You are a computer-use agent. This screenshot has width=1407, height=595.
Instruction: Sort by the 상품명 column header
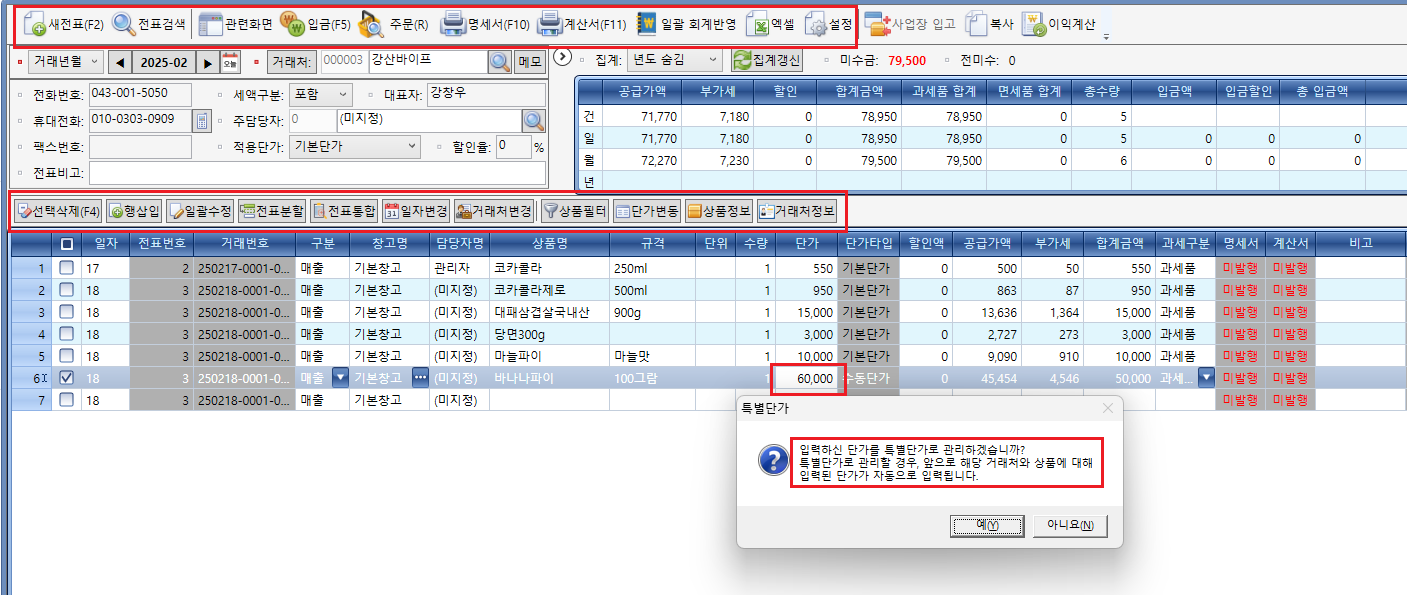click(x=549, y=243)
